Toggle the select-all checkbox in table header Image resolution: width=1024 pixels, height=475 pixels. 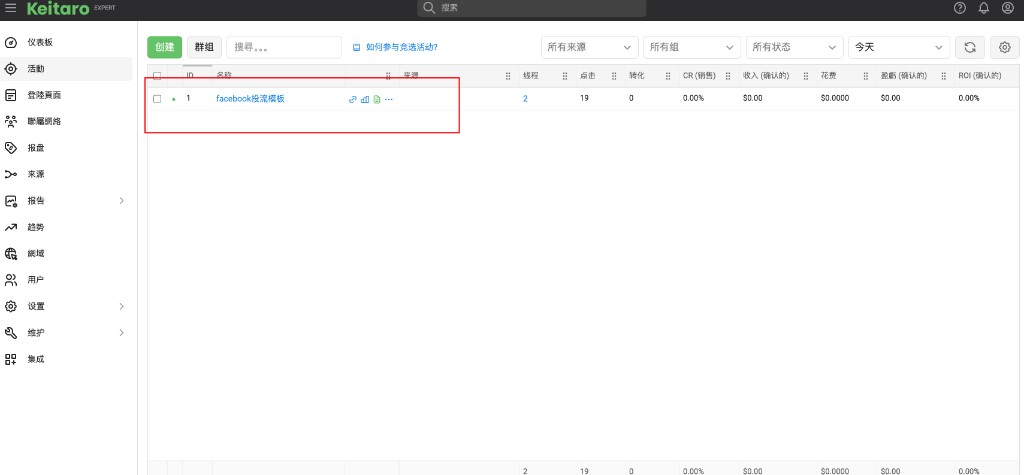coord(157,76)
